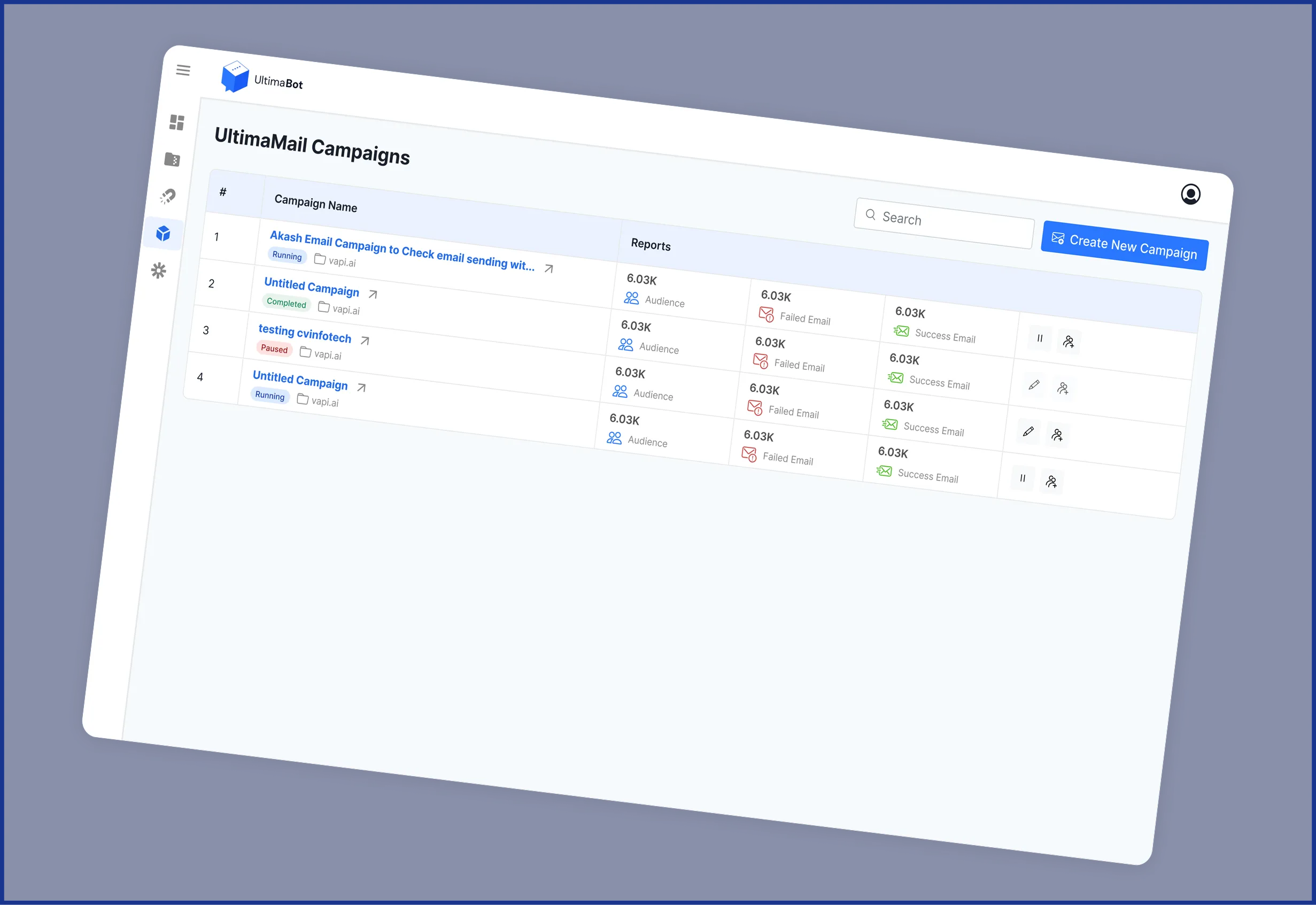Open the hamburger menu icon
Screen dimensions: 1316x905
point(183,71)
